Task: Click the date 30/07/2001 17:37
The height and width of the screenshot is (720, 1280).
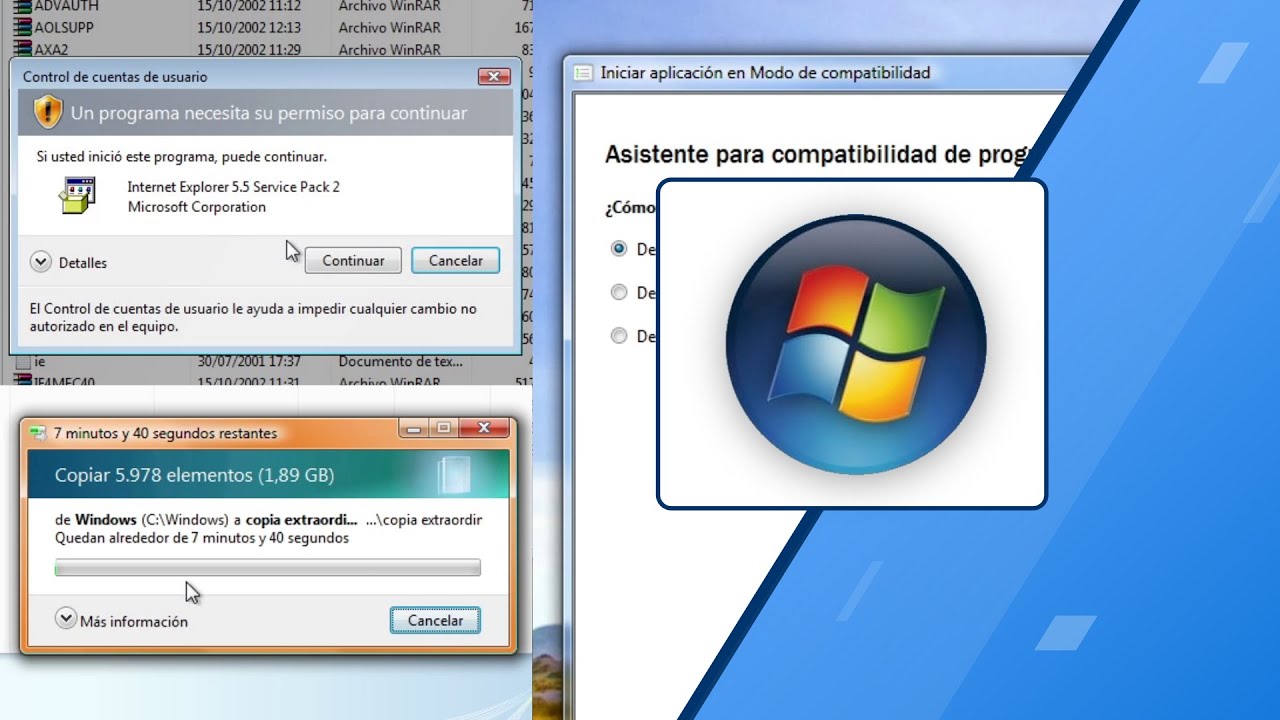Action: pyautogui.click(x=249, y=361)
